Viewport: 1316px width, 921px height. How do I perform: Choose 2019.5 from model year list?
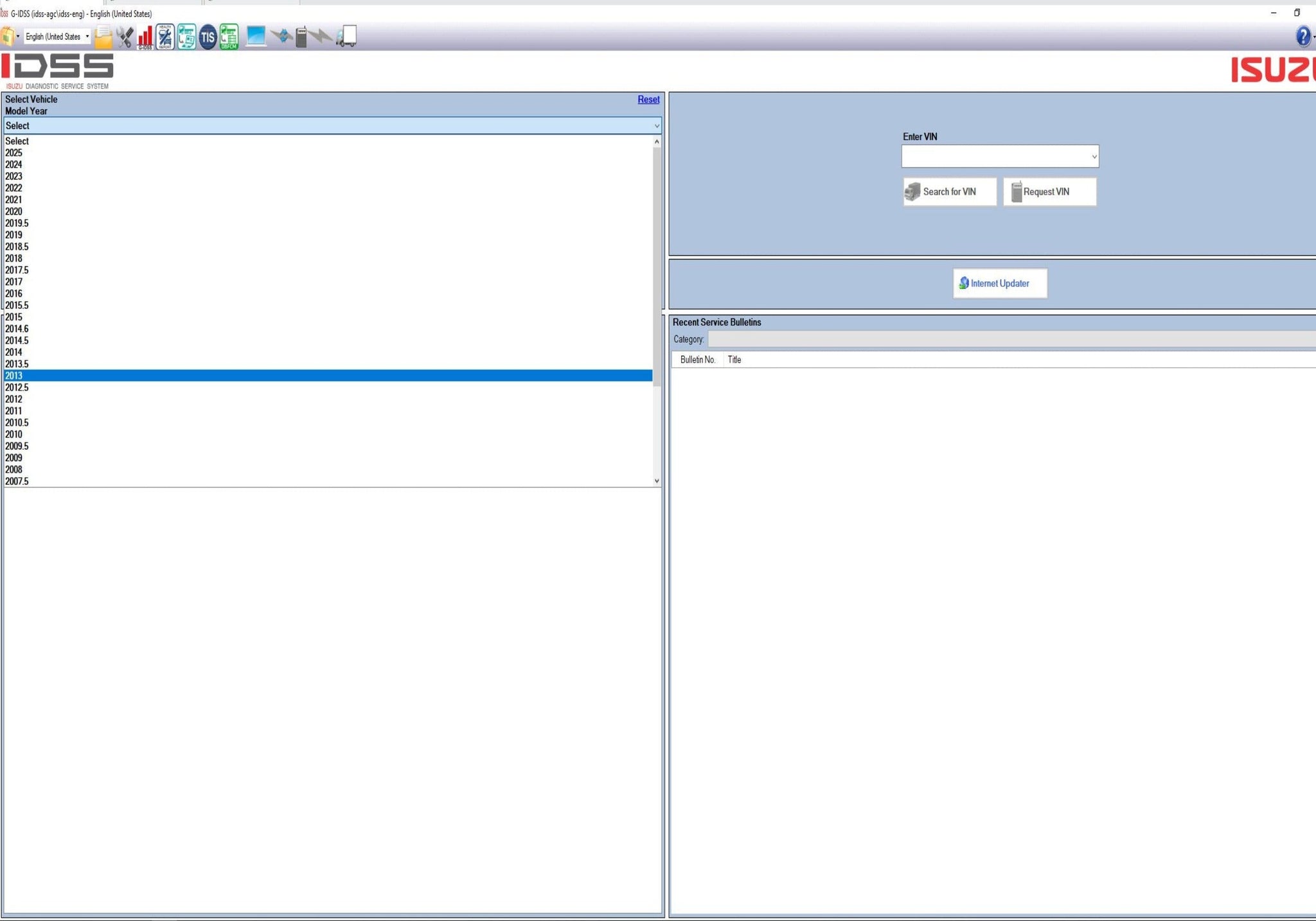[x=17, y=224]
